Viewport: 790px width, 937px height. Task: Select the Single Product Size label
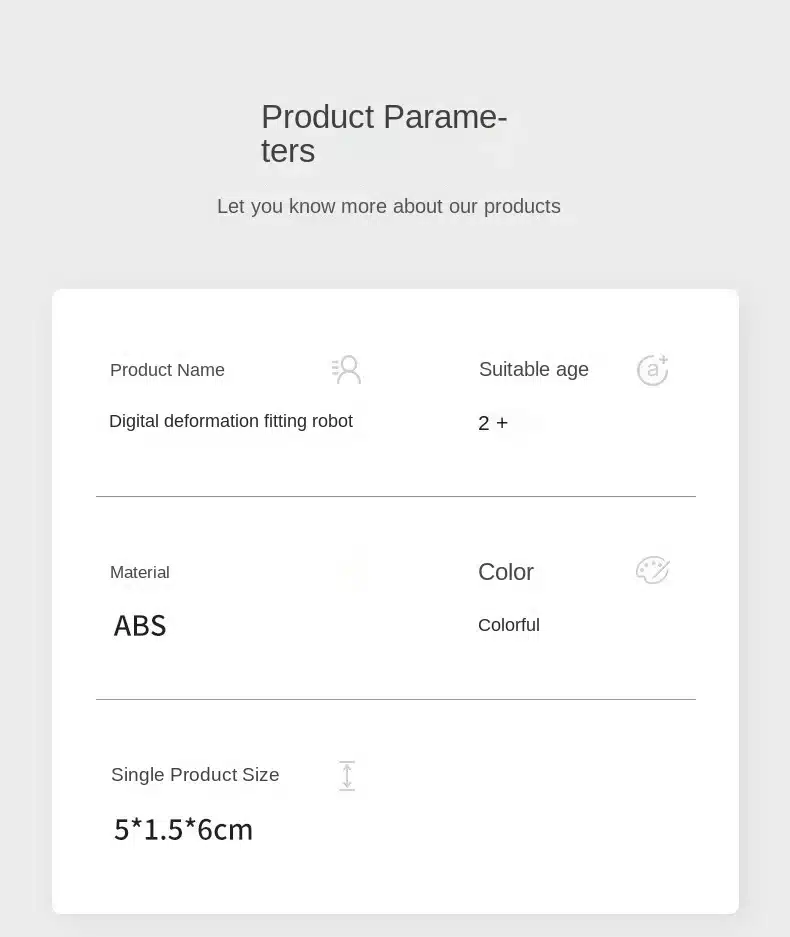195,774
